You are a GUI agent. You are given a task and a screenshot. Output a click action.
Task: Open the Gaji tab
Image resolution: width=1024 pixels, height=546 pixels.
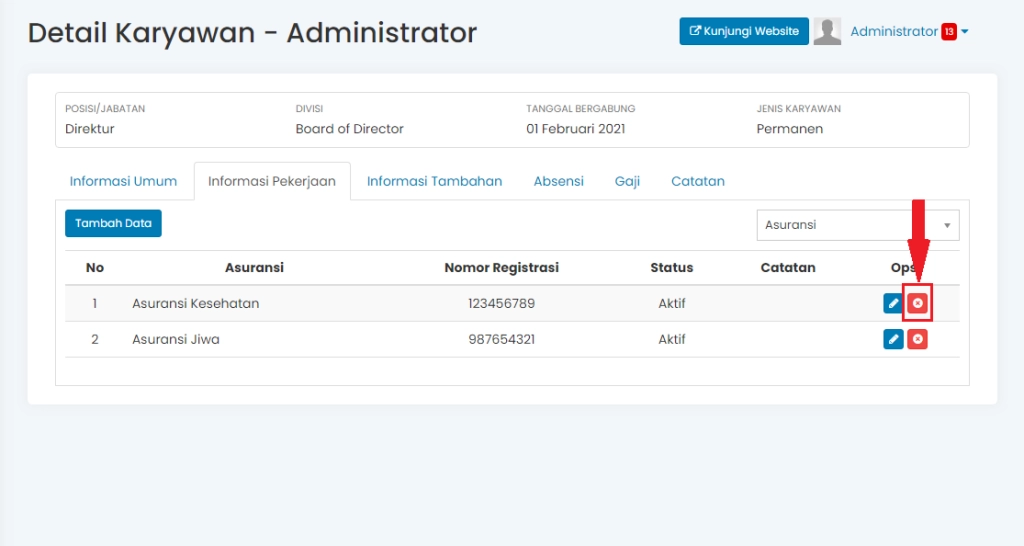[x=627, y=181]
